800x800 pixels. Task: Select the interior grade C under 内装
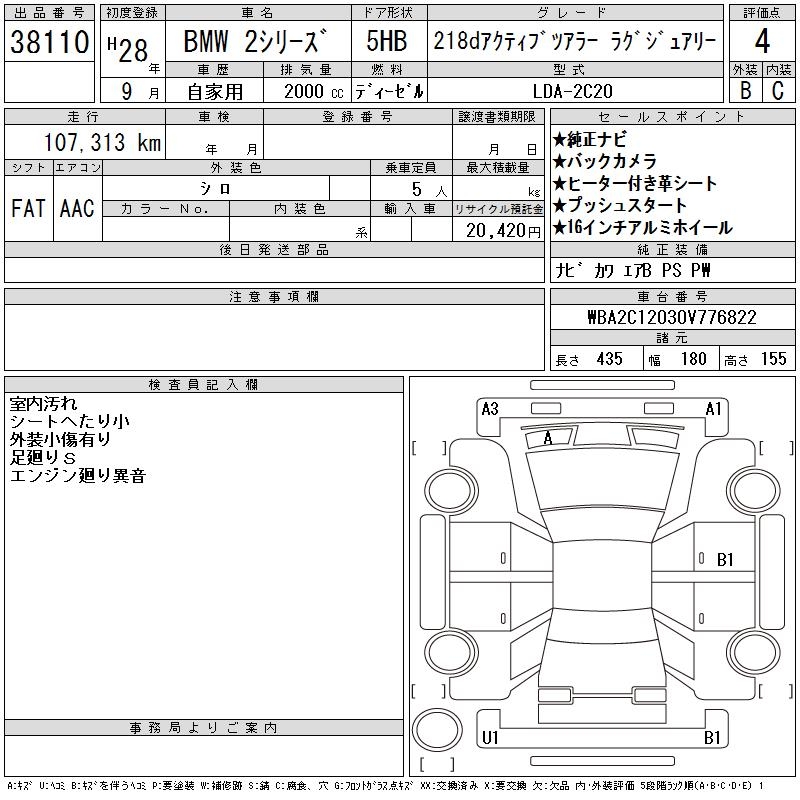778,91
